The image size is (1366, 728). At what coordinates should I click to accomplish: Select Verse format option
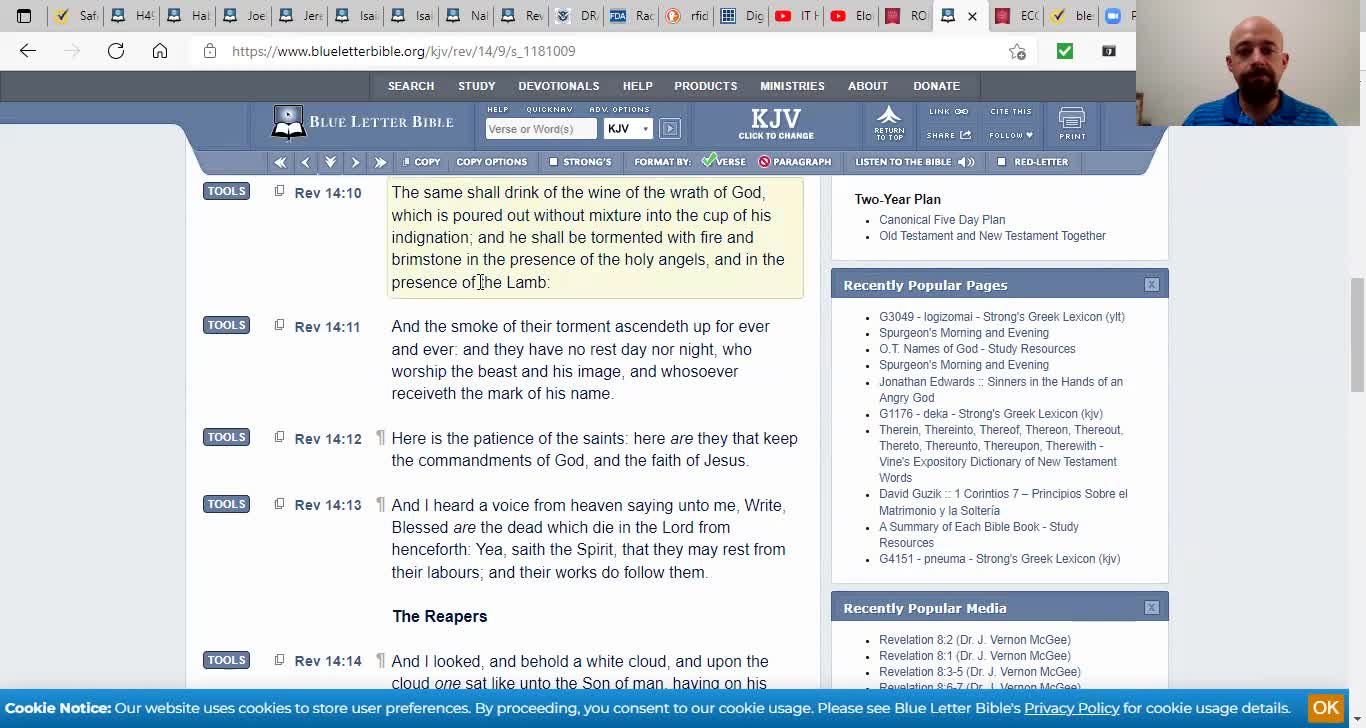point(723,162)
